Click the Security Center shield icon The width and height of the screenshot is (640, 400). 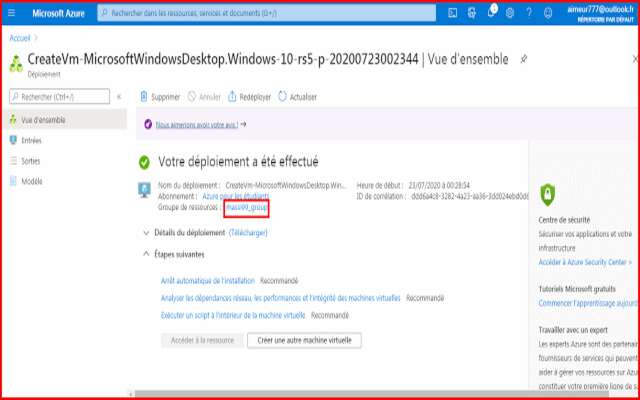pos(548,195)
